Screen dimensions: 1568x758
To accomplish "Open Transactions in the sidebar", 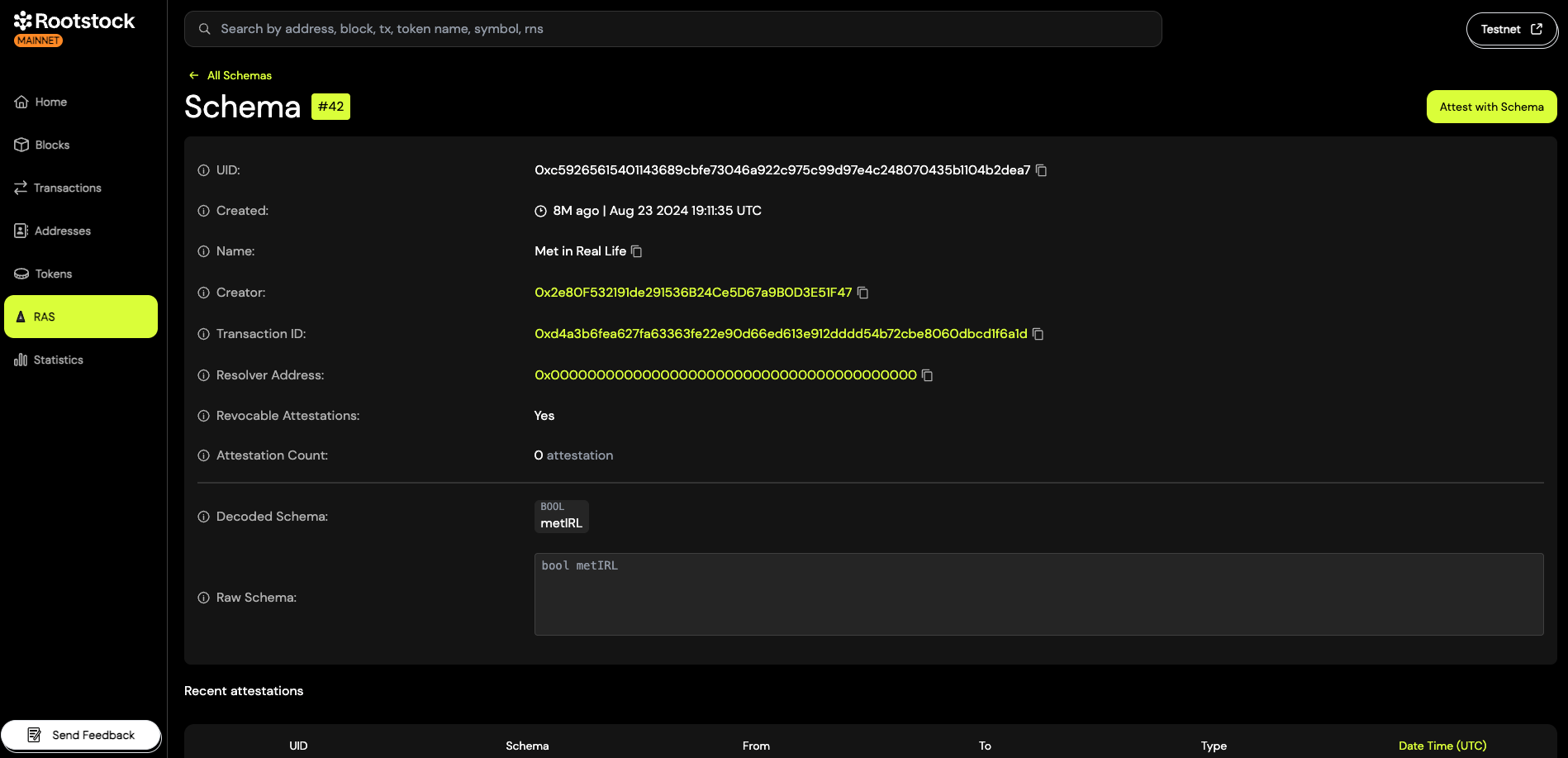I will (x=67, y=188).
